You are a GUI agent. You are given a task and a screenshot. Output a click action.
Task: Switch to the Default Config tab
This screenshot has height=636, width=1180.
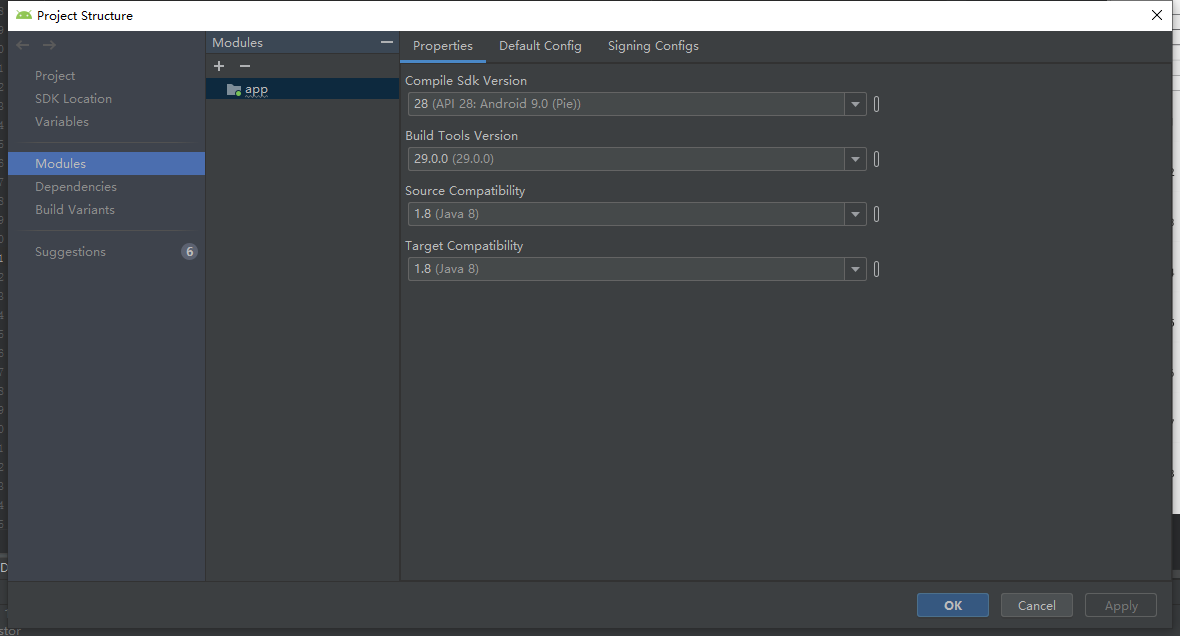click(540, 46)
